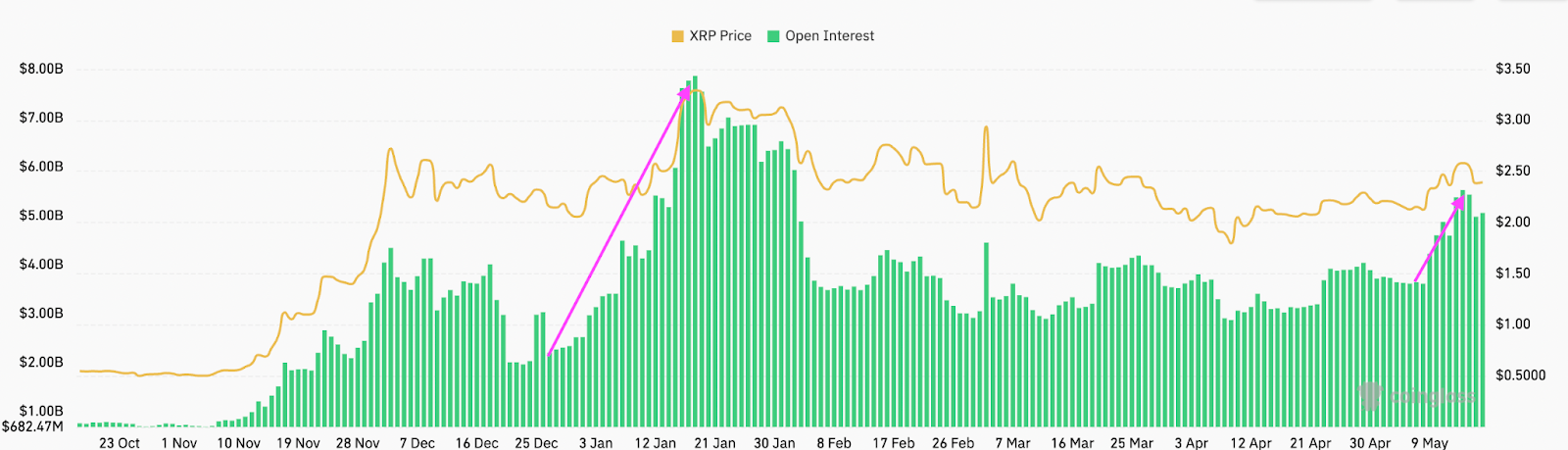Image resolution: width=1568 pixels, height=450 pixels.
Task: Select the 7 Dec date axis label
Action: 416,443
